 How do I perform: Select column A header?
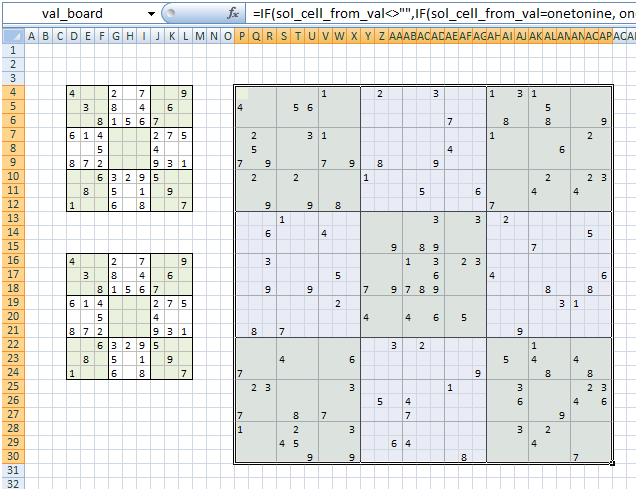click(x=31, y=36)
